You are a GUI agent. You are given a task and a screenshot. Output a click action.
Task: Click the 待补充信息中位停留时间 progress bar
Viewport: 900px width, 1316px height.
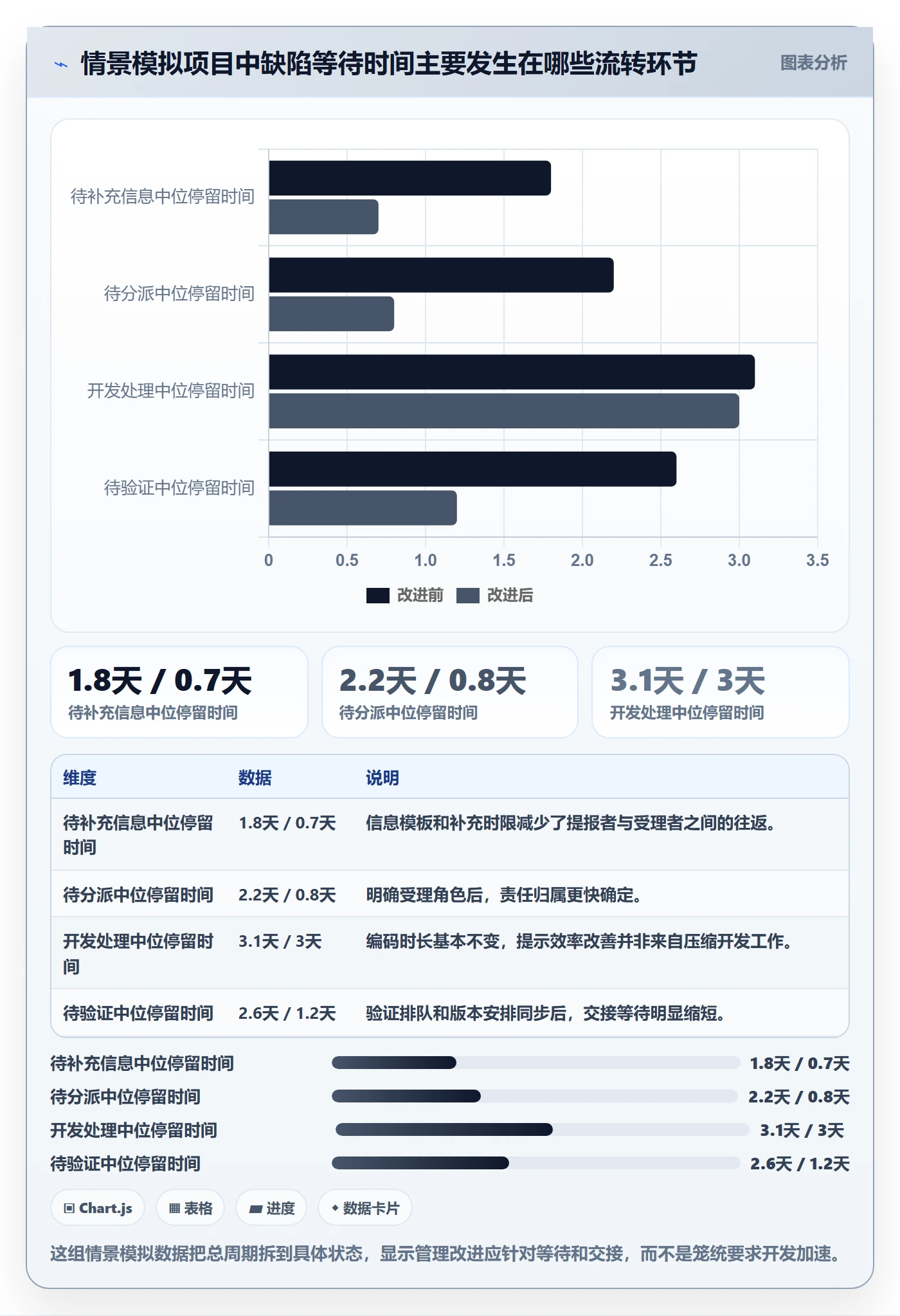[535, 1063]
